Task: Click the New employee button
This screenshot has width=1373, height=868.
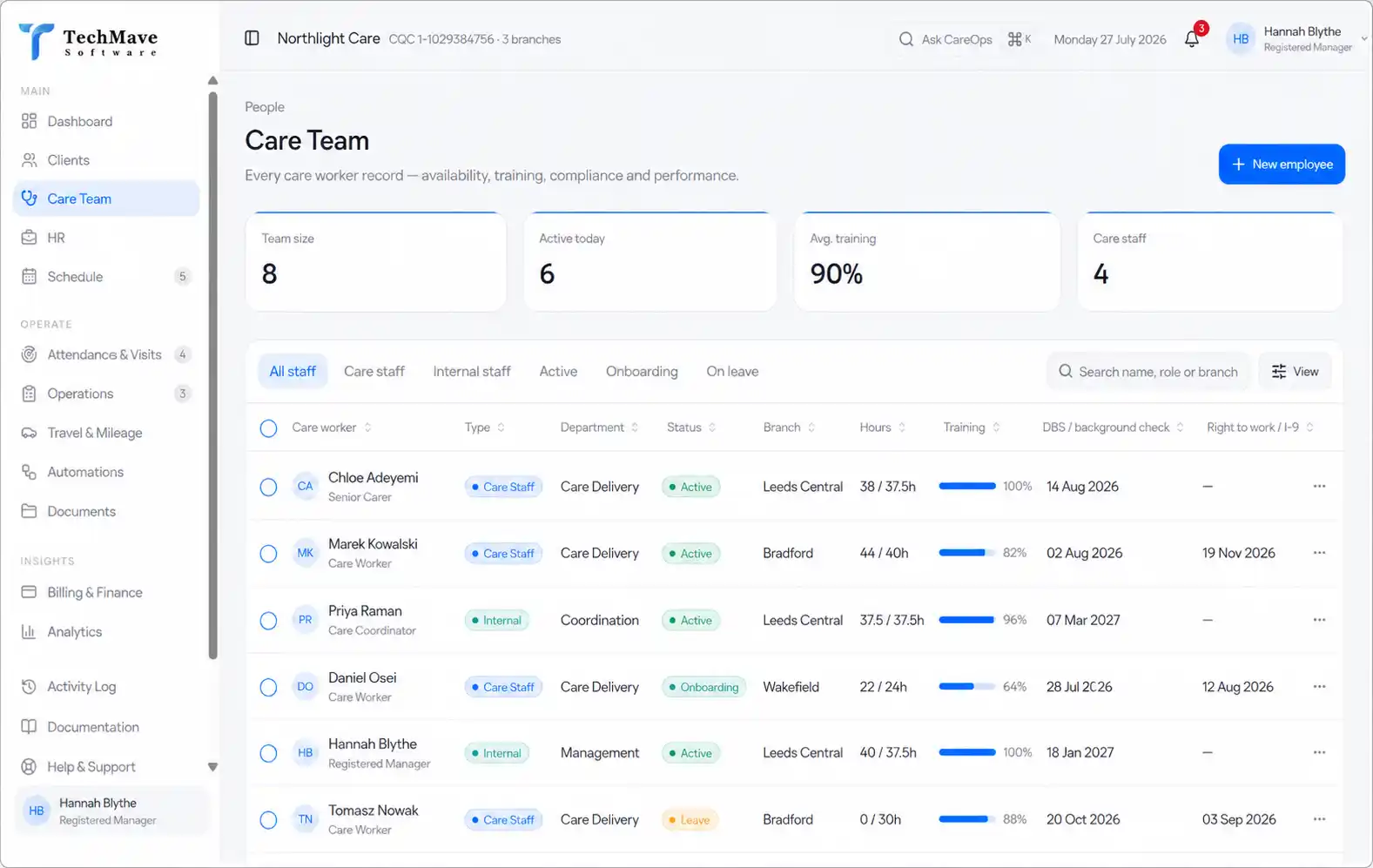Action: click(1282, 164)
